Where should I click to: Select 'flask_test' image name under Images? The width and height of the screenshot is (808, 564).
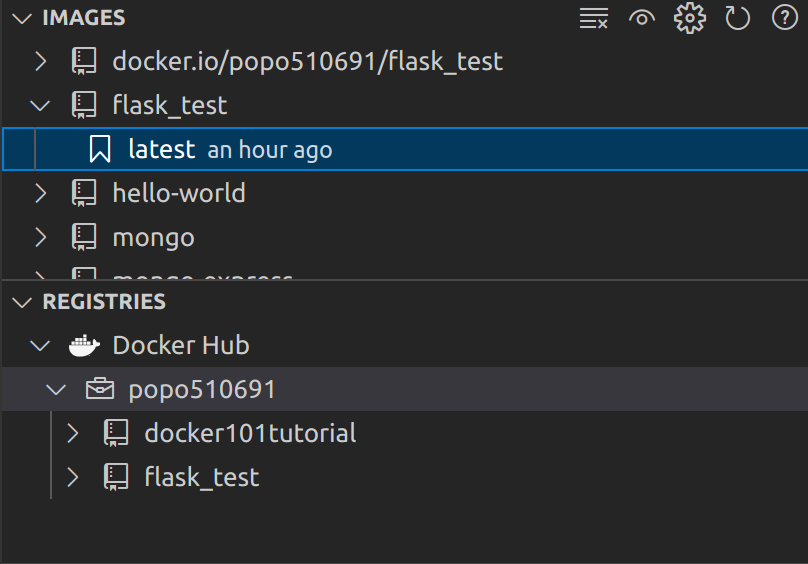(x=170, y=106)
